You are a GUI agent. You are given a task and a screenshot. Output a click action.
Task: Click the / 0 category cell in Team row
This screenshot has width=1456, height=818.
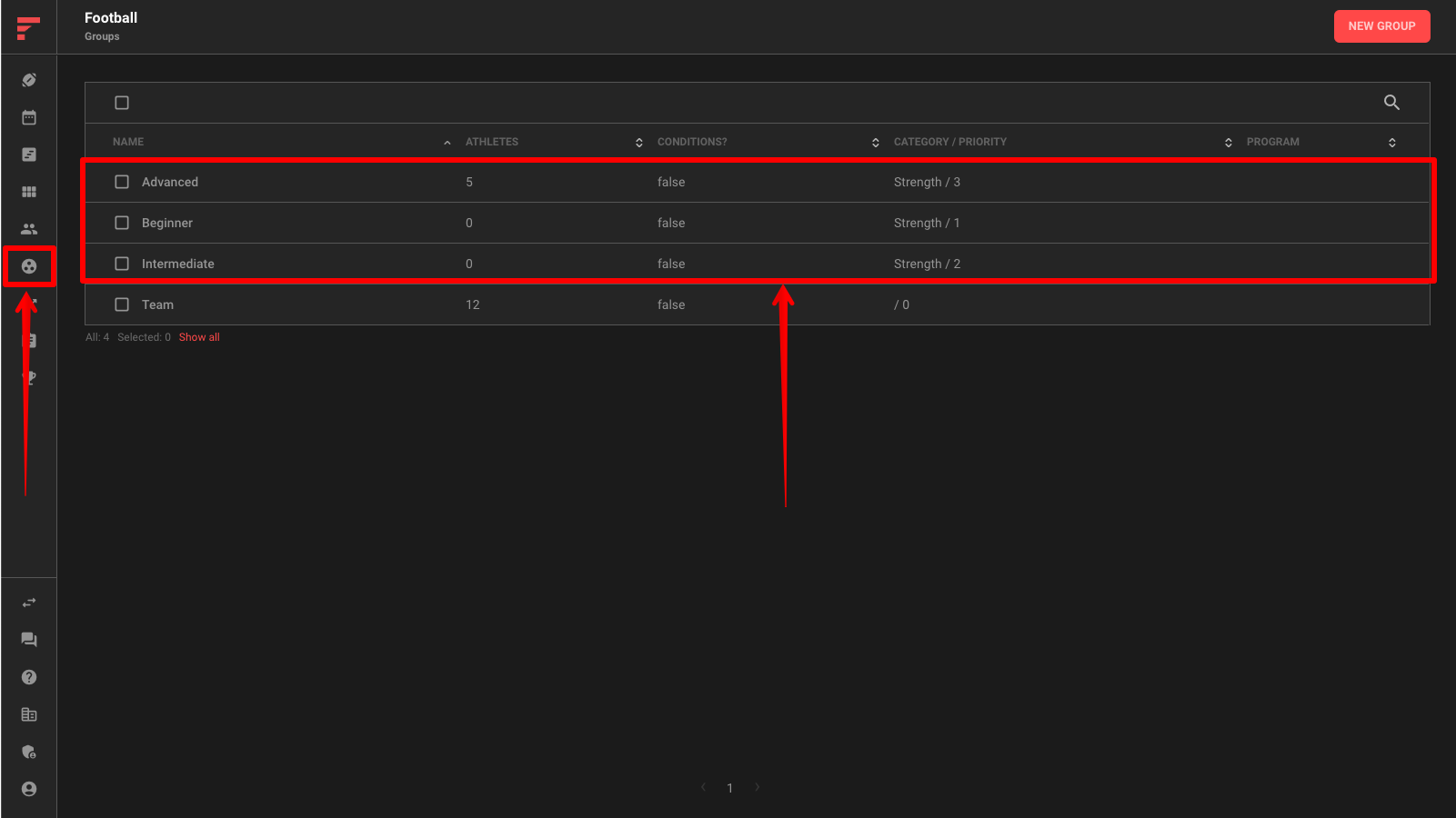pyautogui.click(x=901, y=304)
